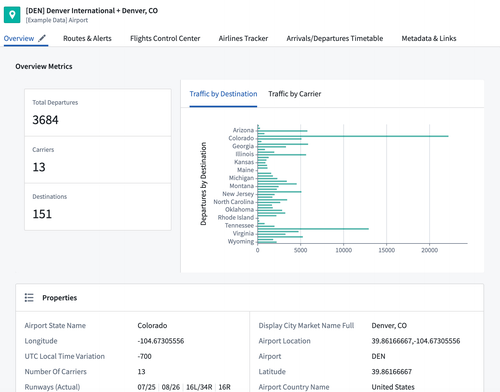Click the green airport location pin icon
The image size is (500, 392).
click(x=12, y=15)
